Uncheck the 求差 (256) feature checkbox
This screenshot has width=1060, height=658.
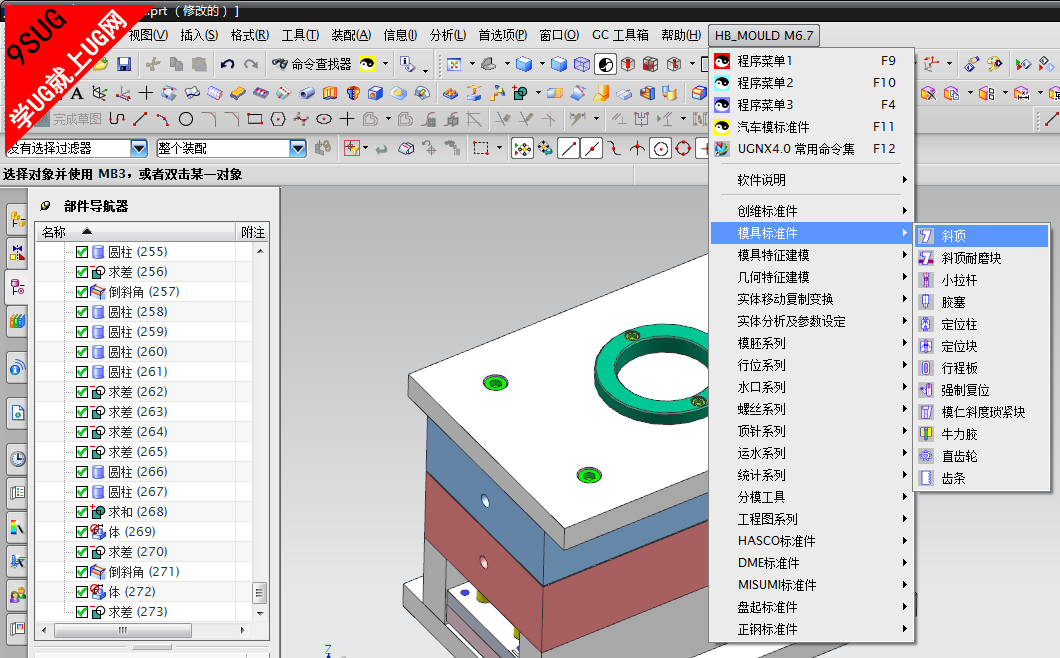[82, 272]
